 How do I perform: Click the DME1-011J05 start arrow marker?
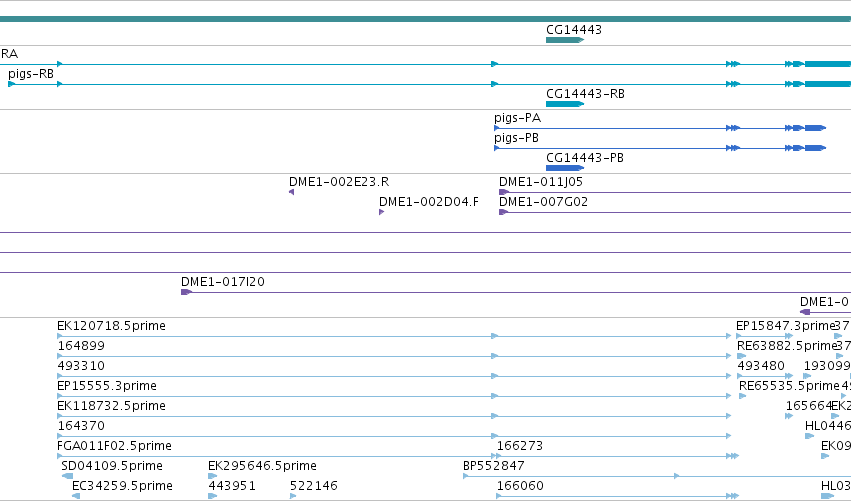tap(504, 192)
